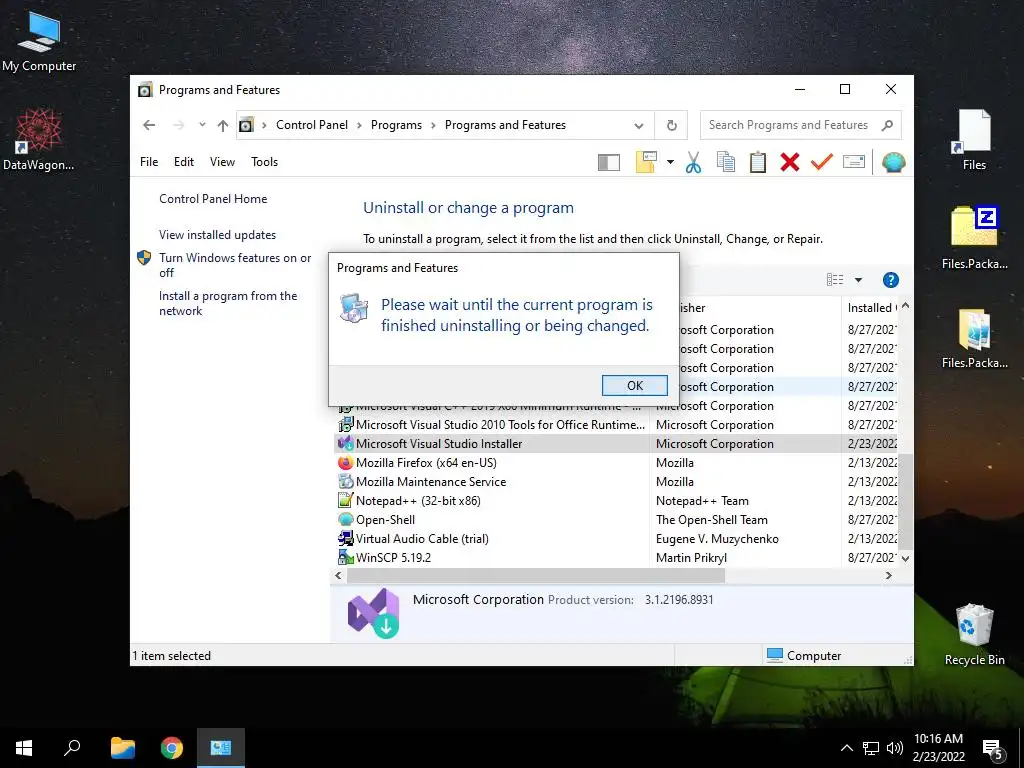1024x768 pixels.
Task: Open the DataWagon desktop shortcut
Action: [39, 139]
